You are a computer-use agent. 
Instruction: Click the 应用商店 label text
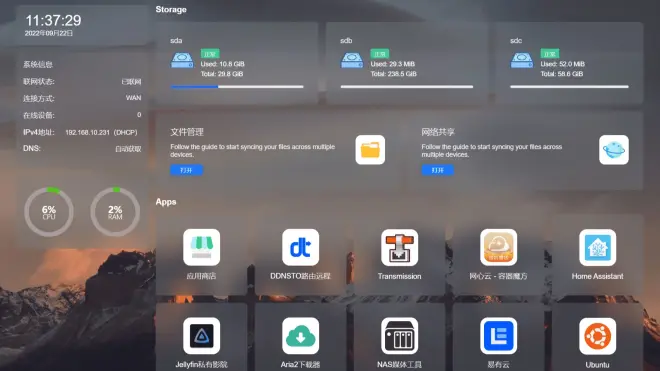[201, 276]
